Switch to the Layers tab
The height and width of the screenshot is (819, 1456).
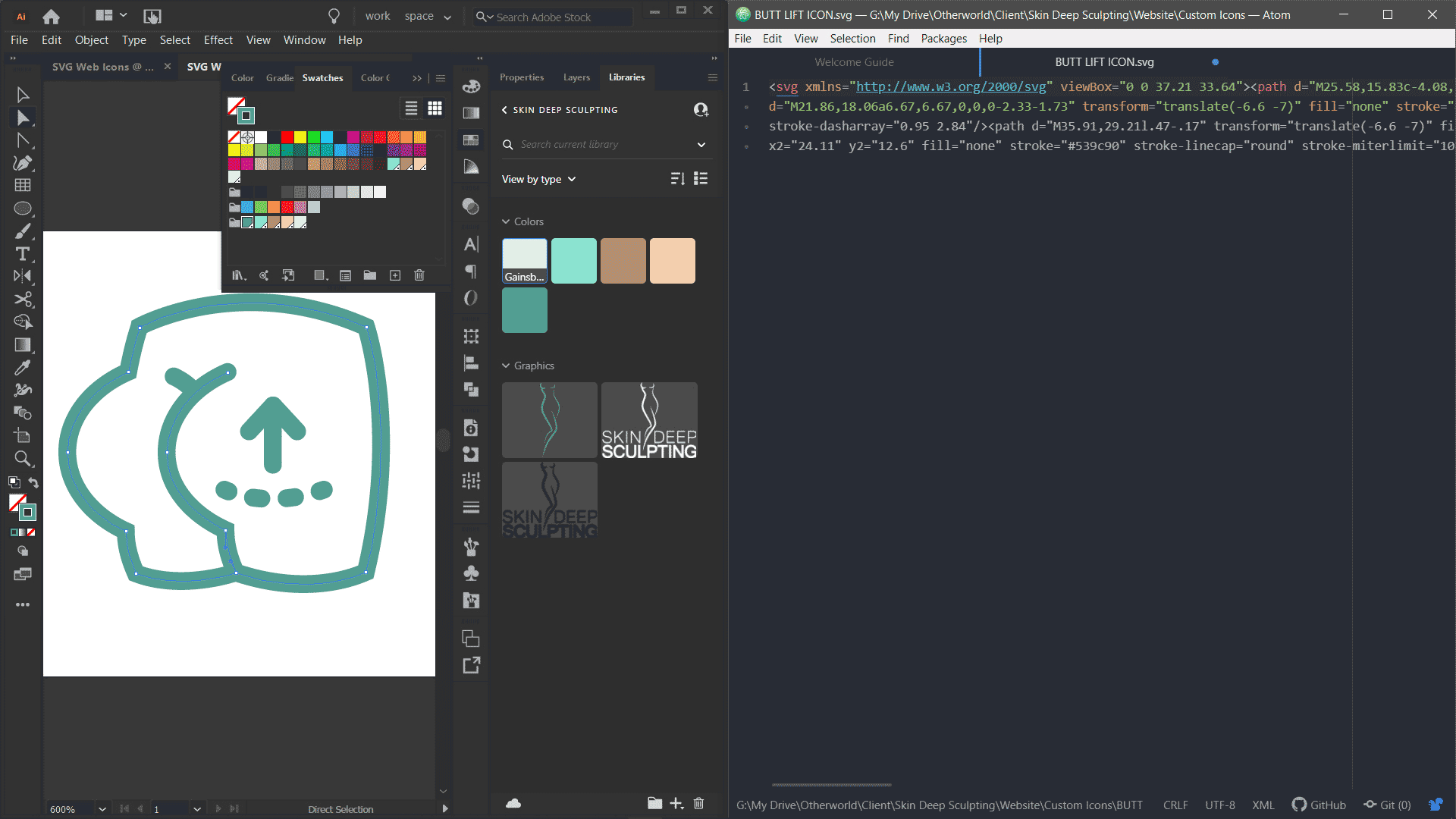576,77
